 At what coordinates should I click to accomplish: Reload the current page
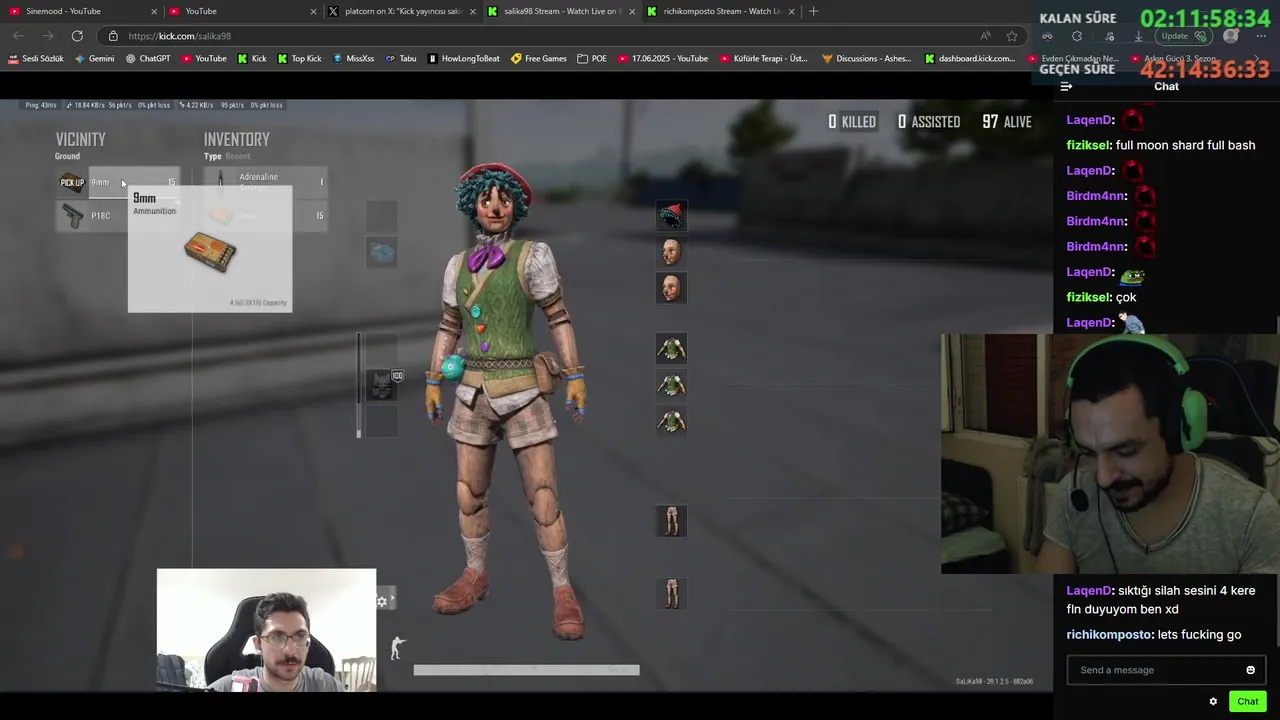click(x=77, y=36)
